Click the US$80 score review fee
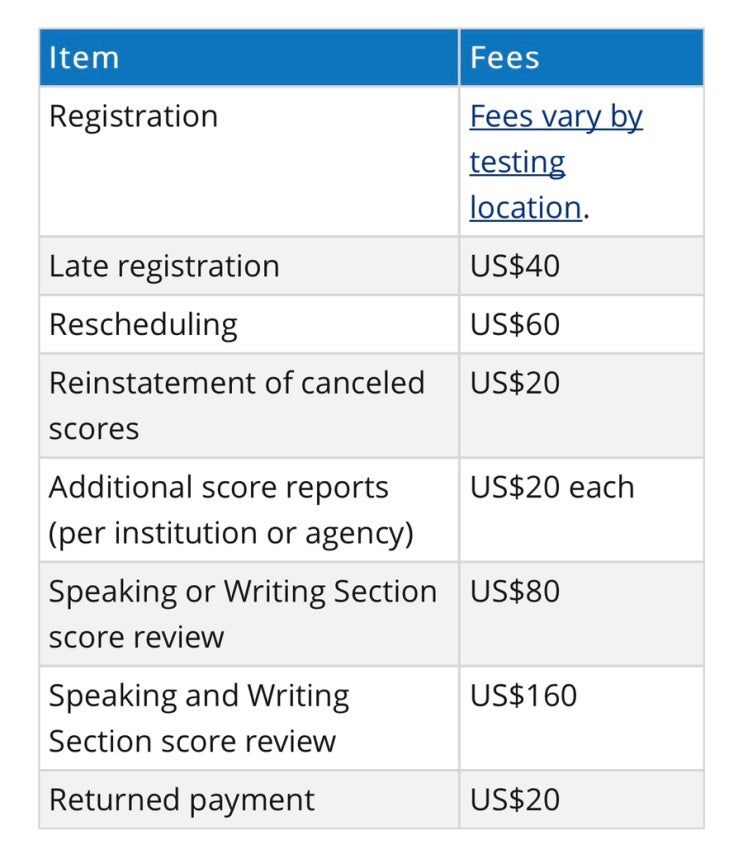 [x=515, y=591]
